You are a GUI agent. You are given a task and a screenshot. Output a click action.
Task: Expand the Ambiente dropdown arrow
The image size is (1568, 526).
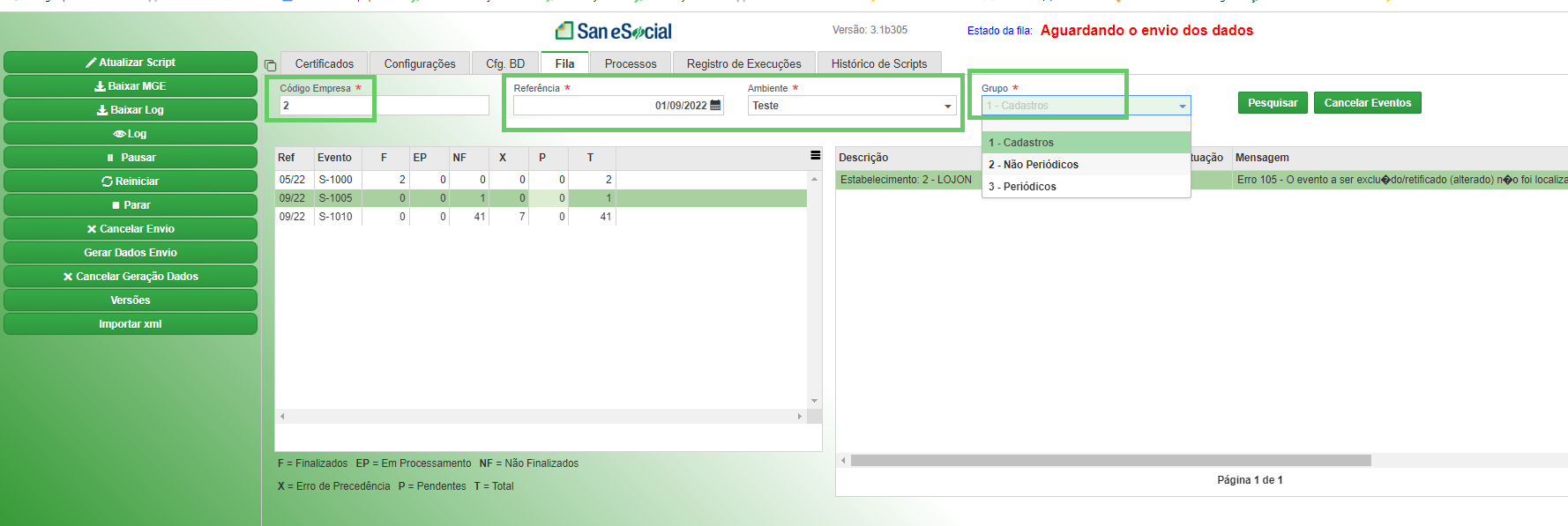(948, 106)
